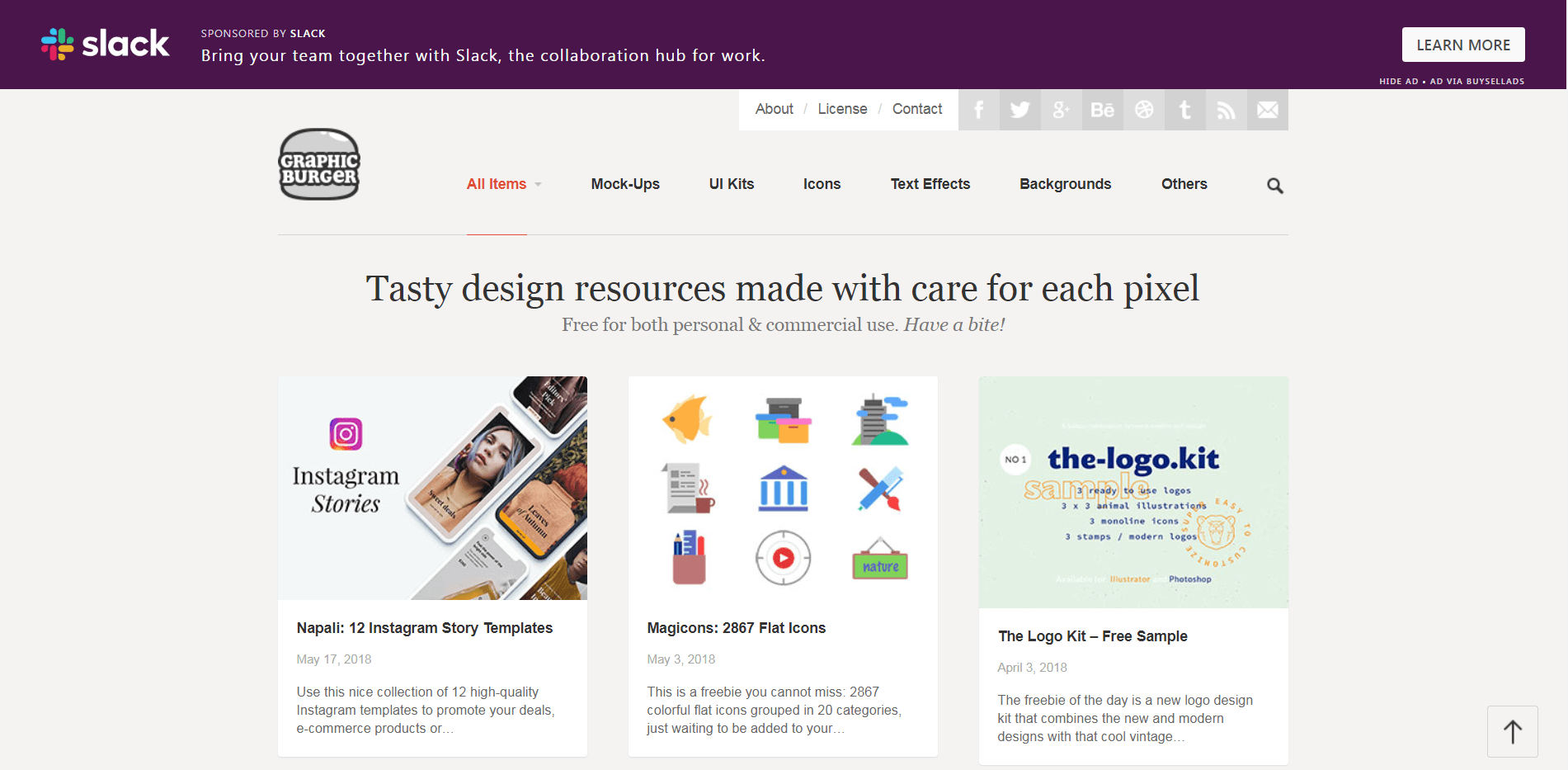
Task: Open the Facebook social icon
Action: 979,110
